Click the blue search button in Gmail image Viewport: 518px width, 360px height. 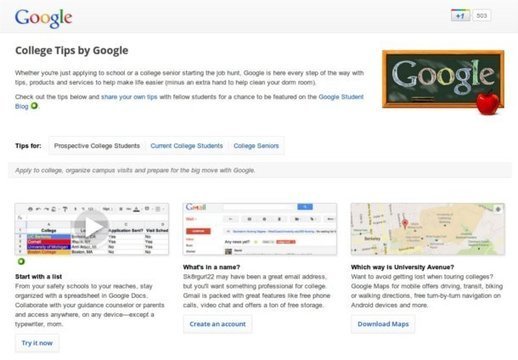(305, 207)
